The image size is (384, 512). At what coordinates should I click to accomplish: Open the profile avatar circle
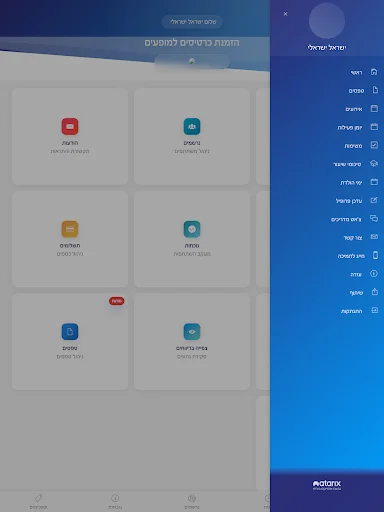point(327,21)
